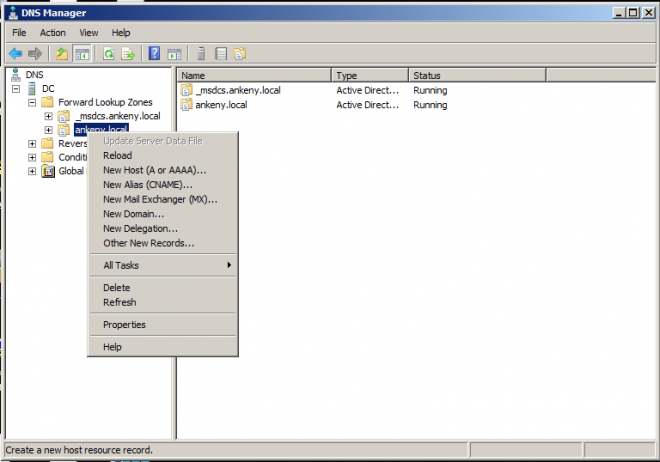The image size is (660, 462).
Task: Click the Export List toolbar icon
Action: 128,53
